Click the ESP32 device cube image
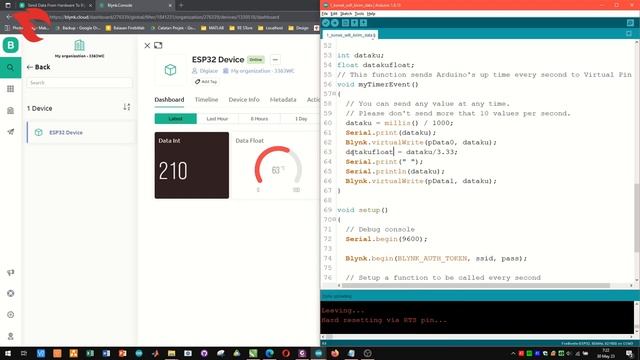Image resolution: width=640 pixels, height=360 pixels. 170,70
